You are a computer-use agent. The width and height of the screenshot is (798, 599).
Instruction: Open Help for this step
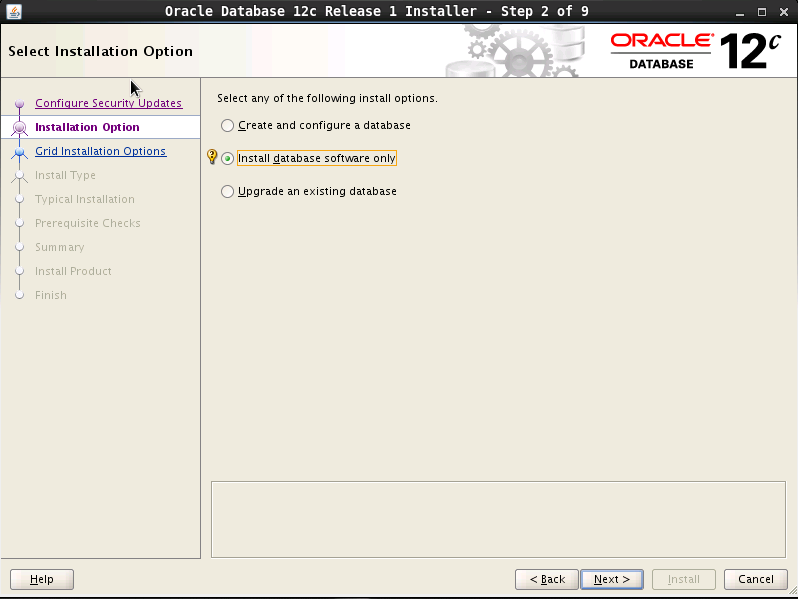click(x=41, y=579)
